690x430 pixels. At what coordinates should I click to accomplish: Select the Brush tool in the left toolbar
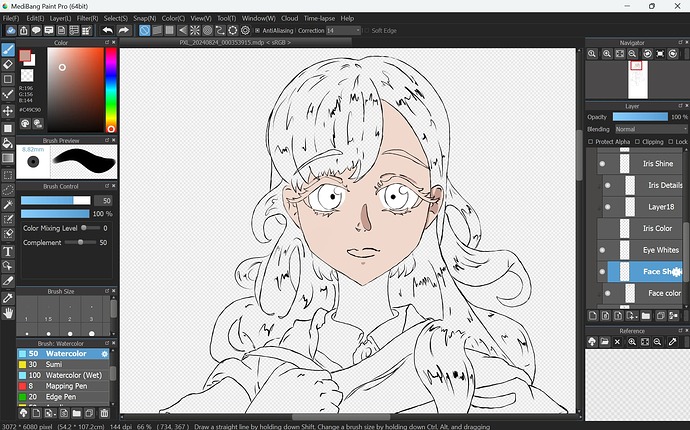pos(8,50)
